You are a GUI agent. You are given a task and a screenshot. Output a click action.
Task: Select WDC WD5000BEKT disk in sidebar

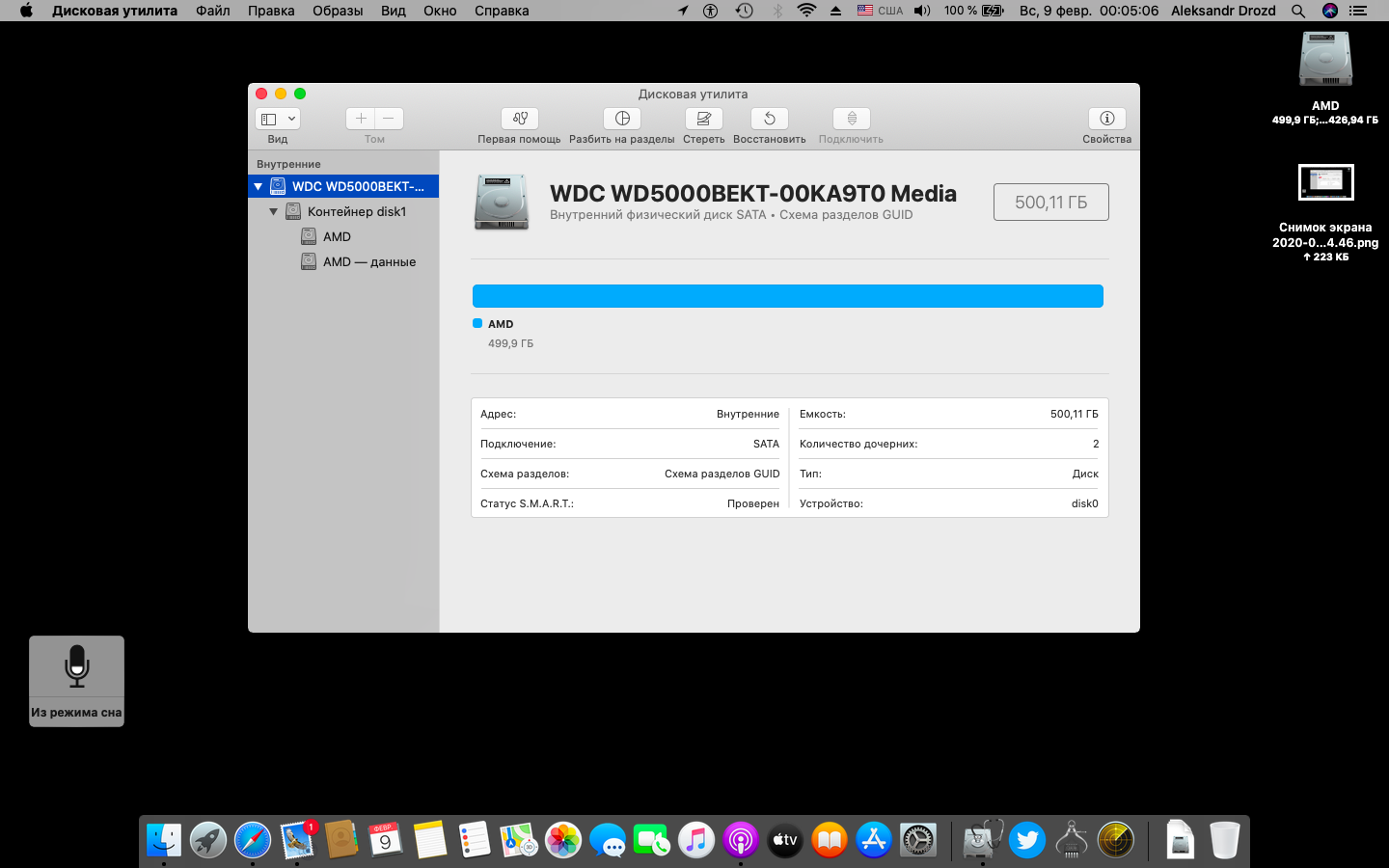343,186
